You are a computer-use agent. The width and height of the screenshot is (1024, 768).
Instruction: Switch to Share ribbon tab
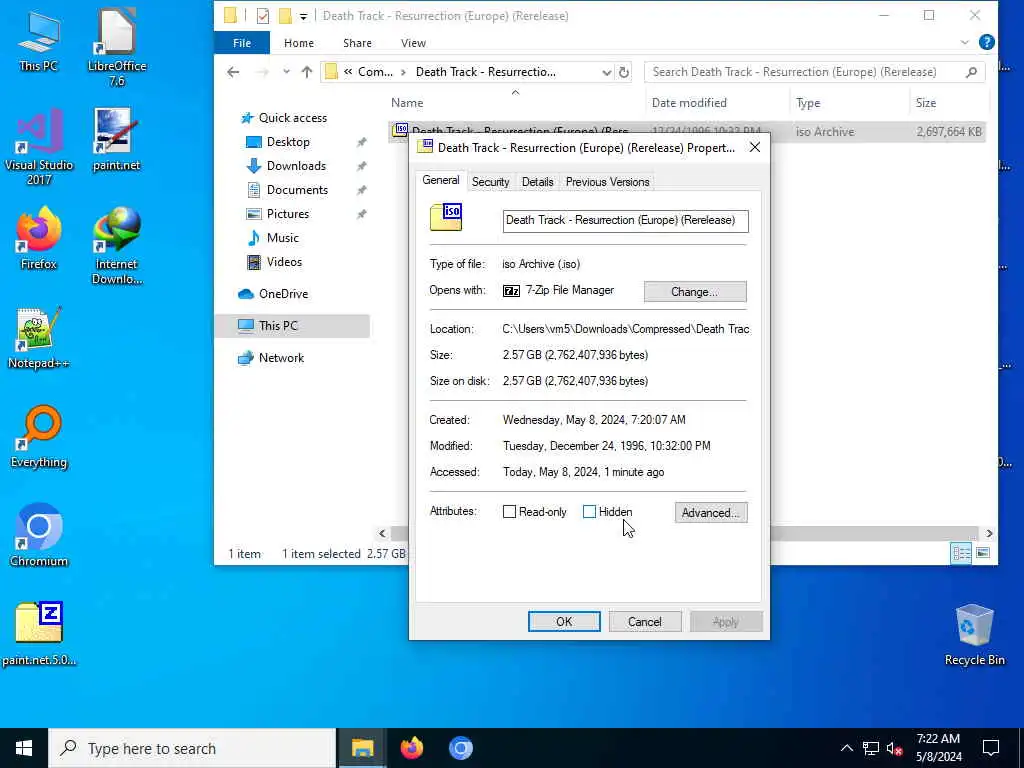(357, 42)
